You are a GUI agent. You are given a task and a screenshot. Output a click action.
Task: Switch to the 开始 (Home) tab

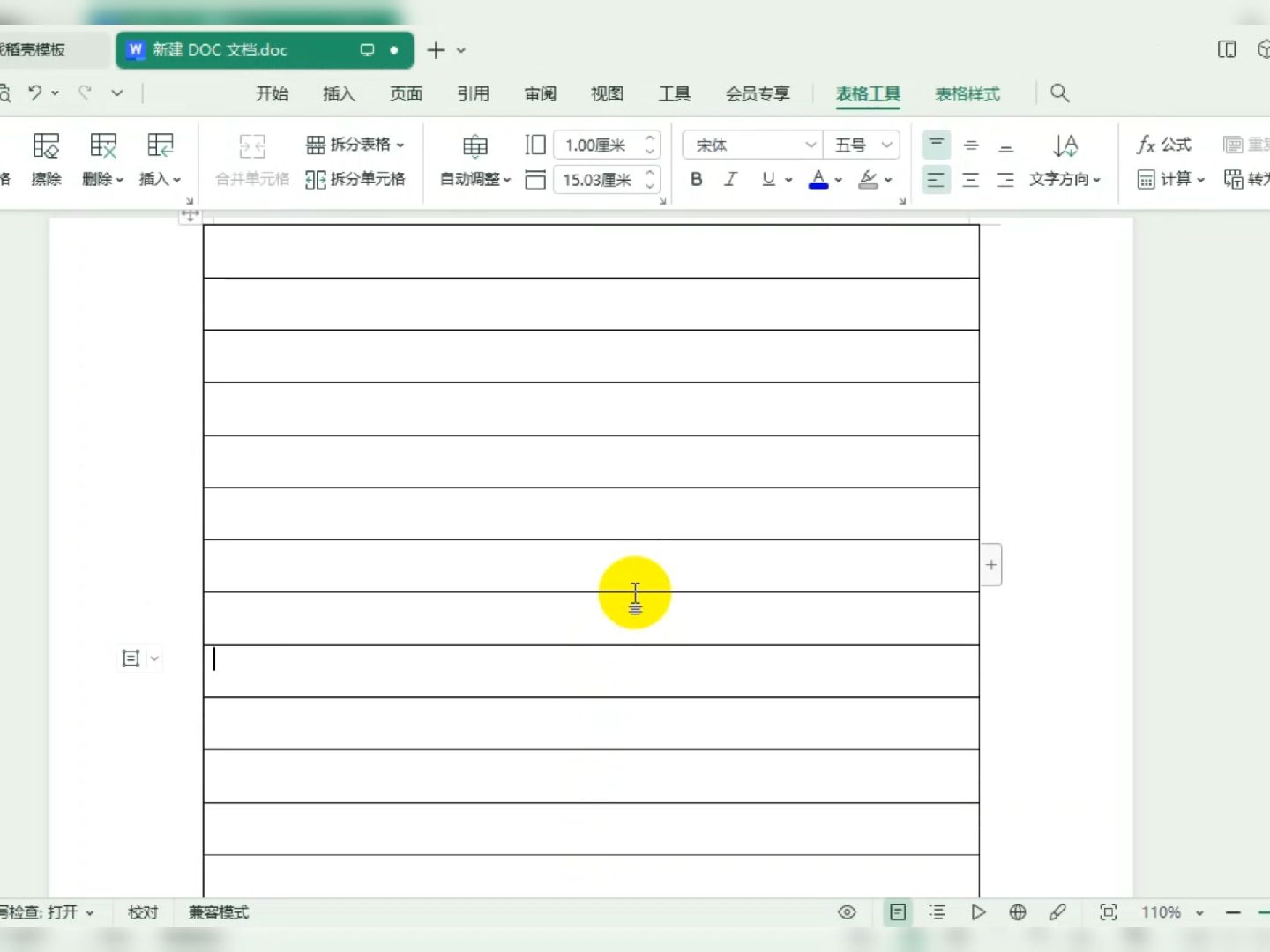[x=272, y=93]
